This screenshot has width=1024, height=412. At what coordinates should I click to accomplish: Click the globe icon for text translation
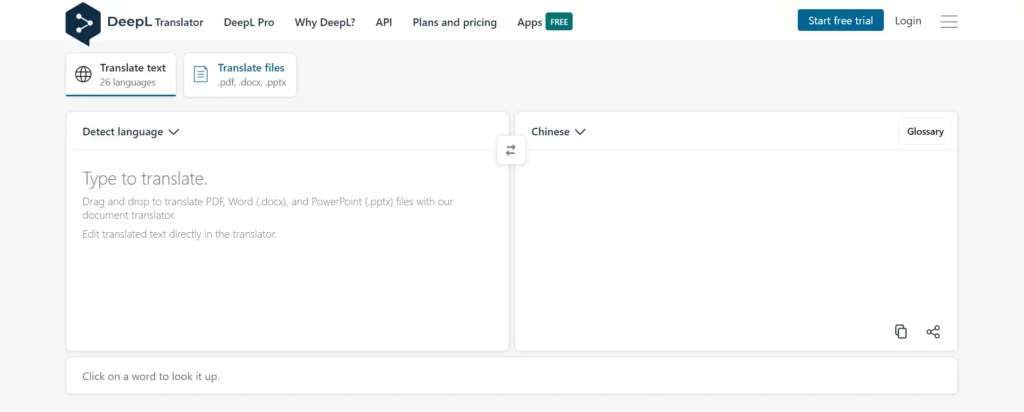click(84, 75)
